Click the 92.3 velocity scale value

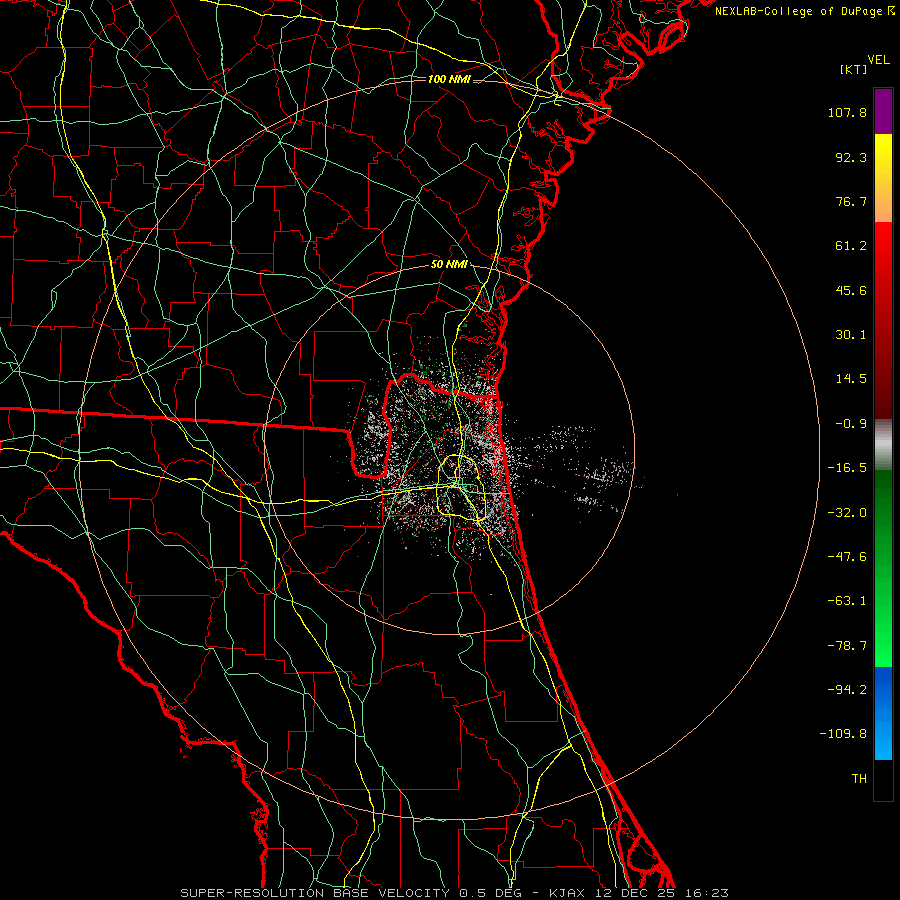(851, 157)
